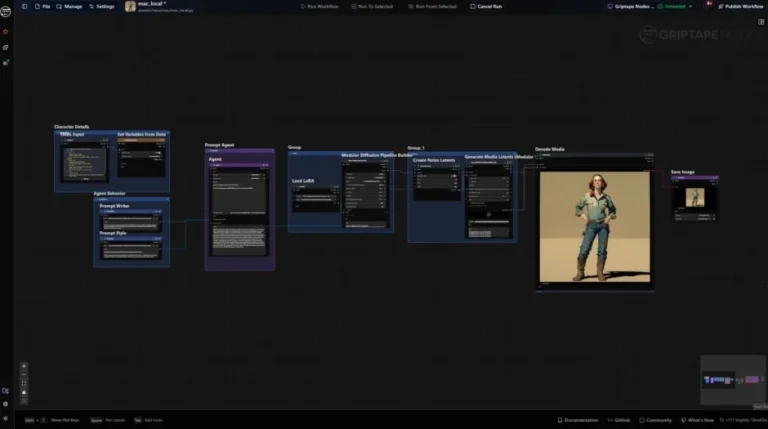Toggle the sidebar panel icon beside File
Screen dimensions: 768x429
point(24,6)
